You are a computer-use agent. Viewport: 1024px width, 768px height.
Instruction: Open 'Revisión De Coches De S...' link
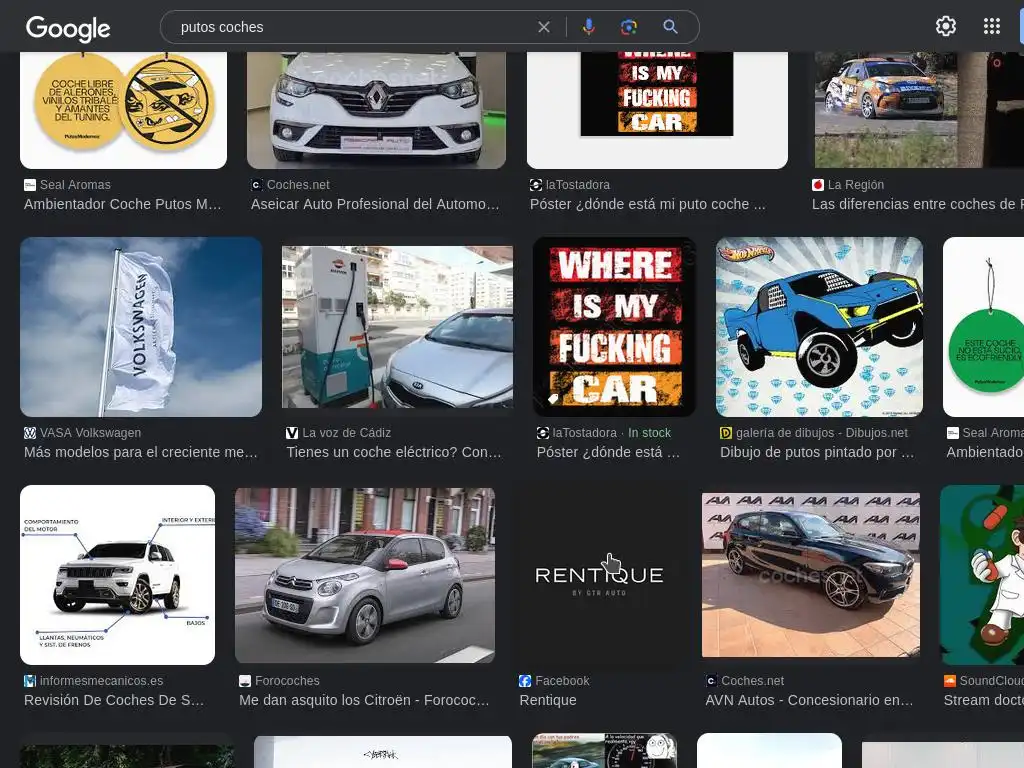tap(114, 701)
